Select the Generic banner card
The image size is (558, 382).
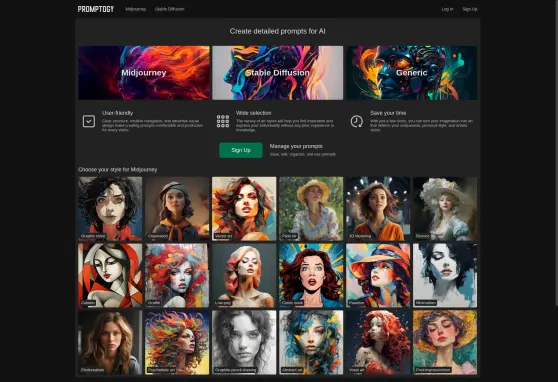(x=412, y=73)
